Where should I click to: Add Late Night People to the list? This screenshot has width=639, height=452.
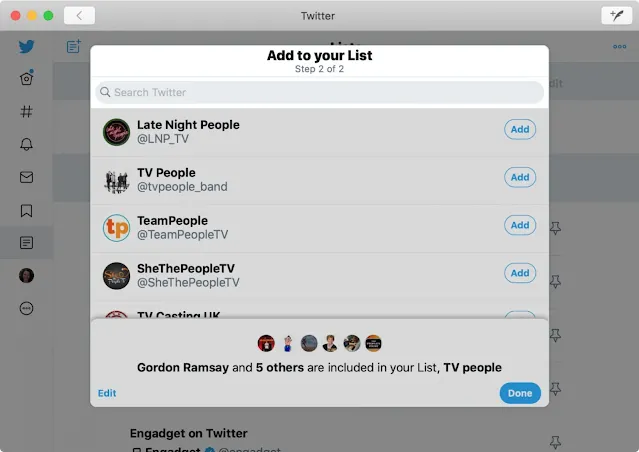point(520,129)
